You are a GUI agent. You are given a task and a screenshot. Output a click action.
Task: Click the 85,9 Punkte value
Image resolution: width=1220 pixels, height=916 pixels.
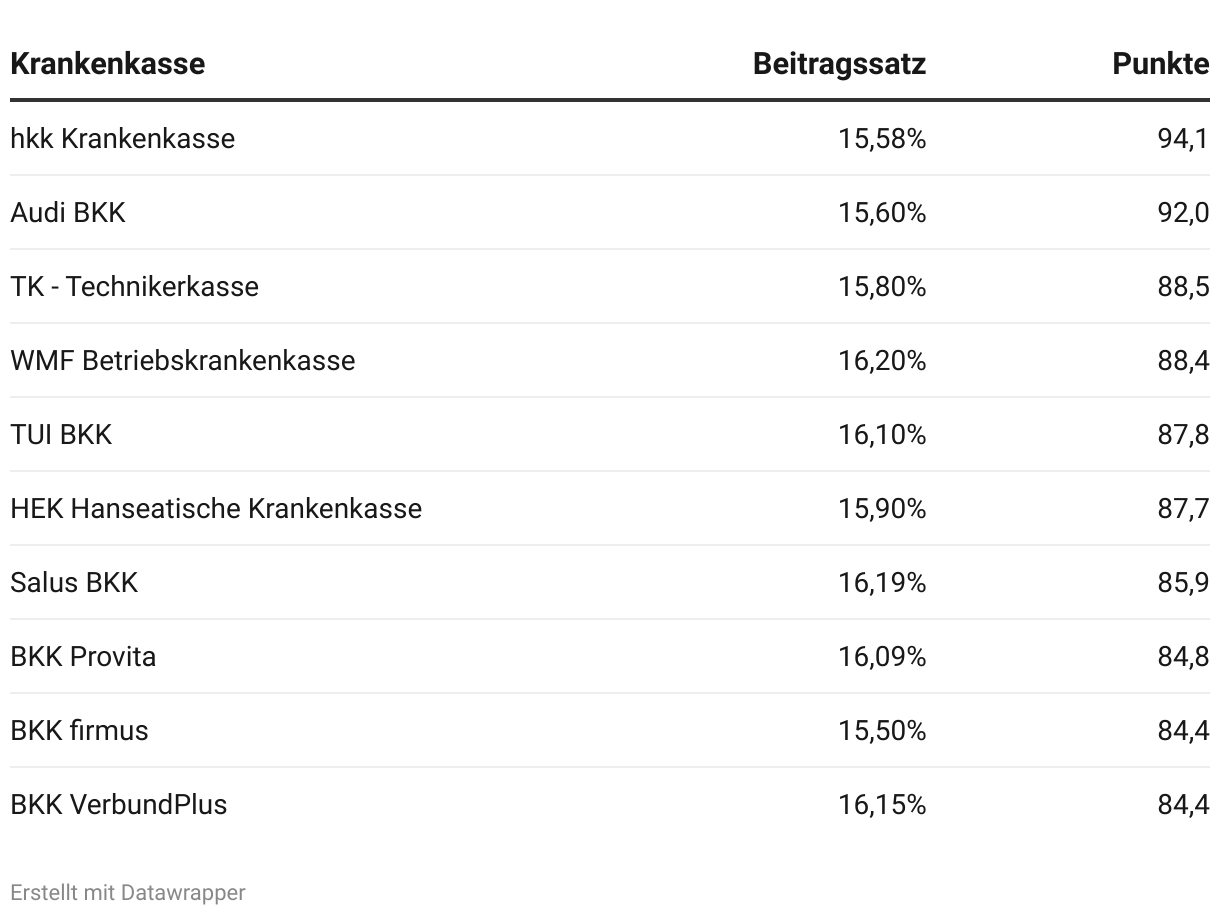pyautogui.click(x=1183, y=582)
